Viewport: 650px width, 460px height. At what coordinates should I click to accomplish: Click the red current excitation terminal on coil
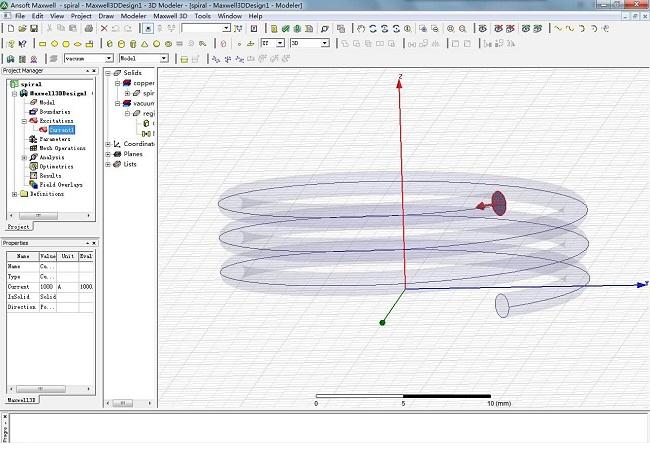(499, 203)
